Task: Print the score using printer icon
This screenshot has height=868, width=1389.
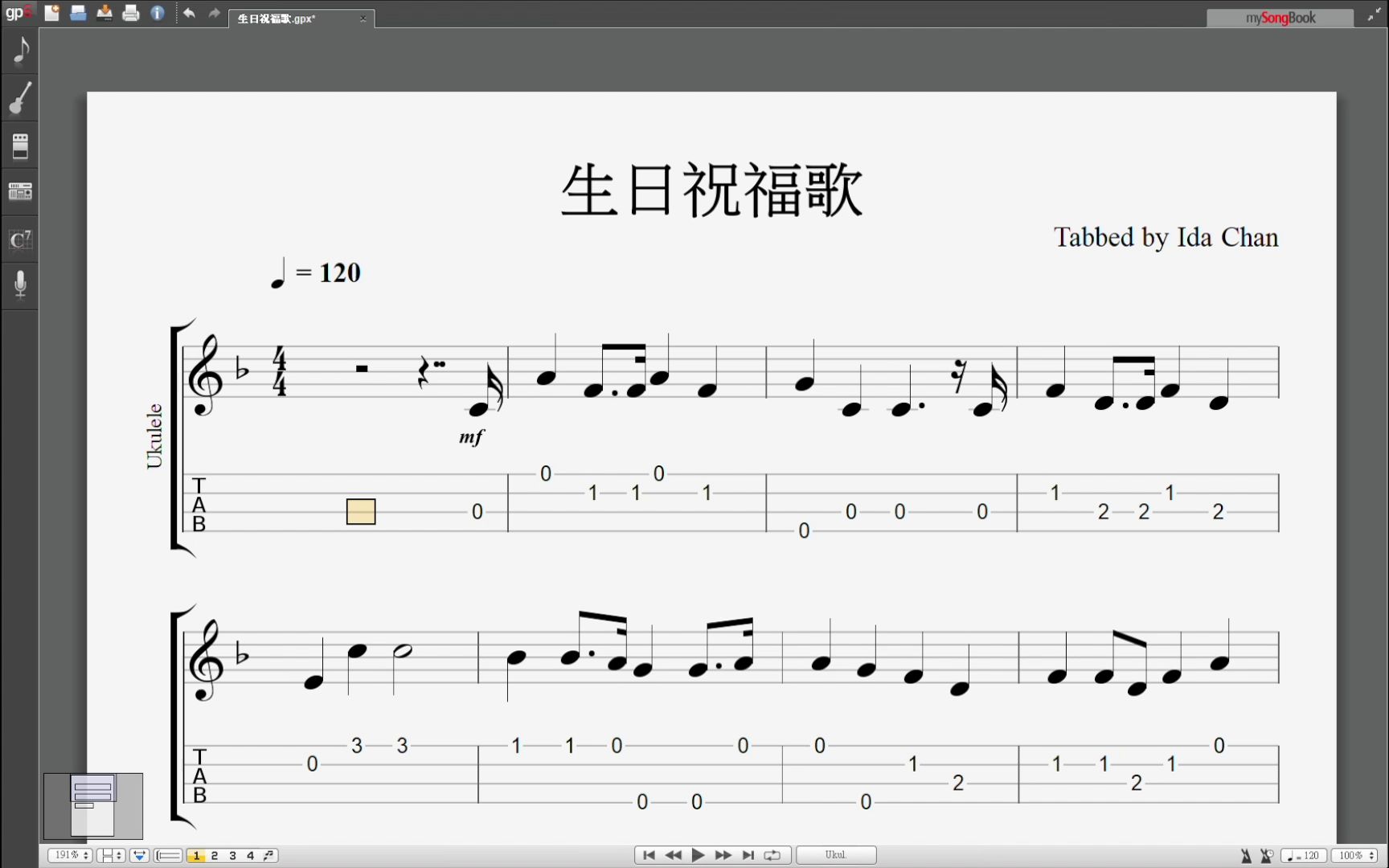Action: (131, 13)
